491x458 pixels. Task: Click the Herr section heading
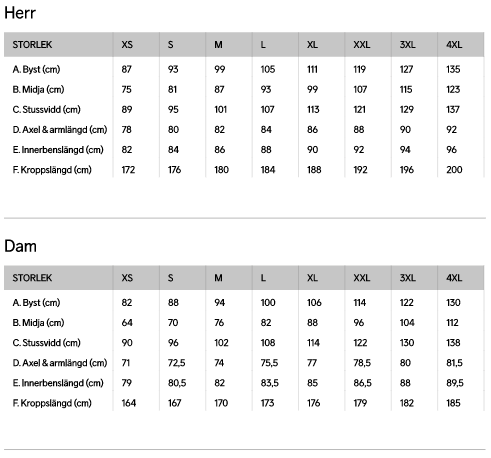(20, 13)
